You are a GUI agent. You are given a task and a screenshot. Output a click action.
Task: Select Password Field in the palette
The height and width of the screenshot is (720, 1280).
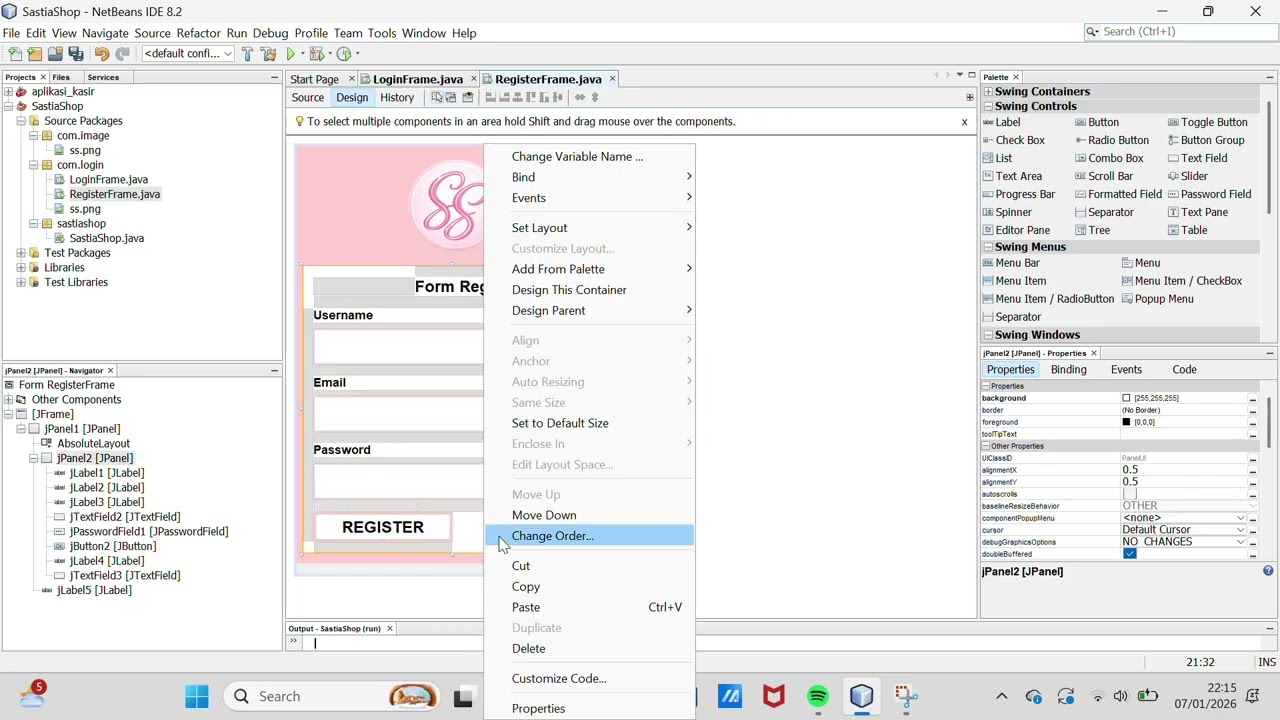pyautogui.click(x=1209, y=194)
